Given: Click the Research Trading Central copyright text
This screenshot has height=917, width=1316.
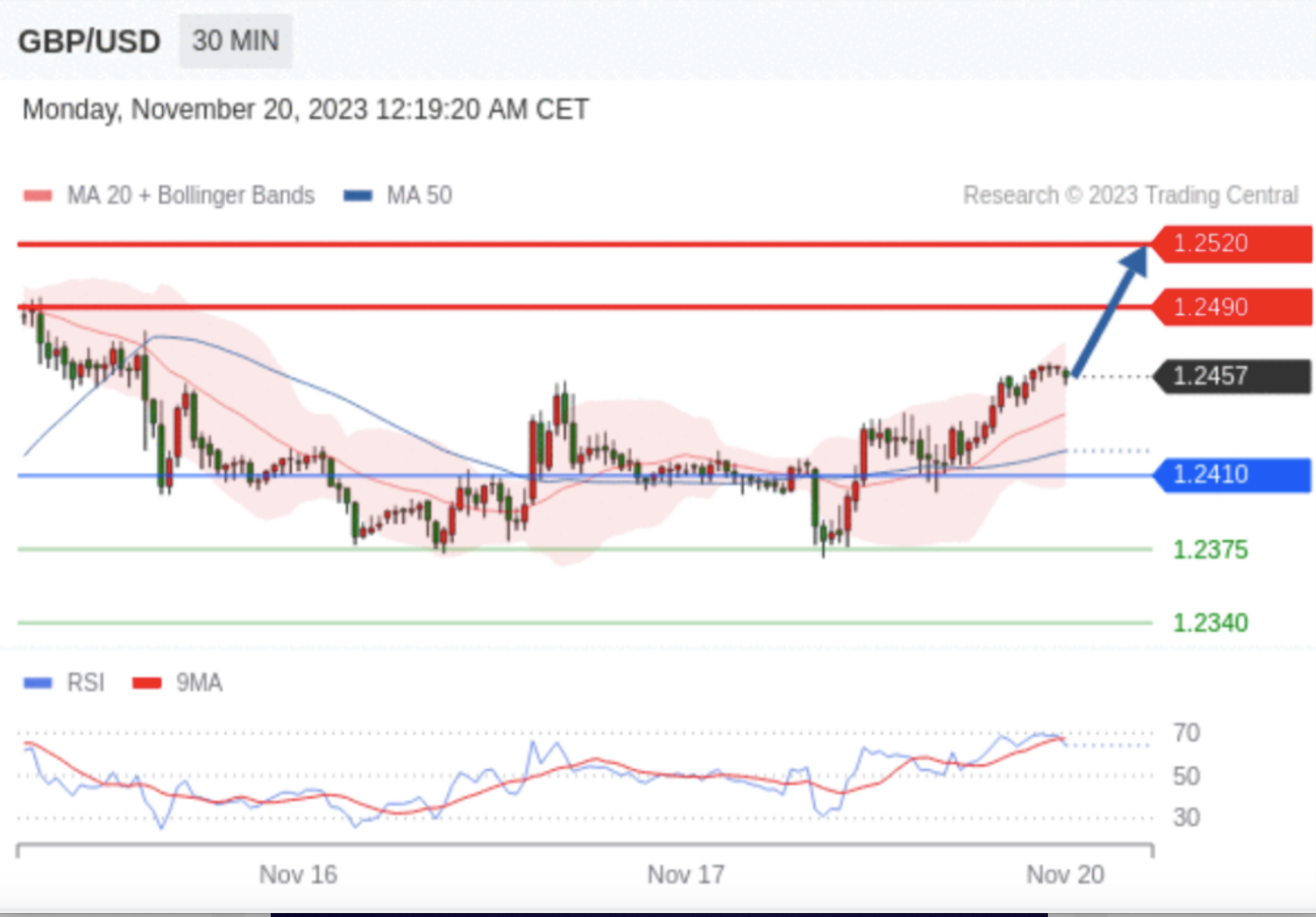Looking at the screenshot, I should coord(1130,195).
